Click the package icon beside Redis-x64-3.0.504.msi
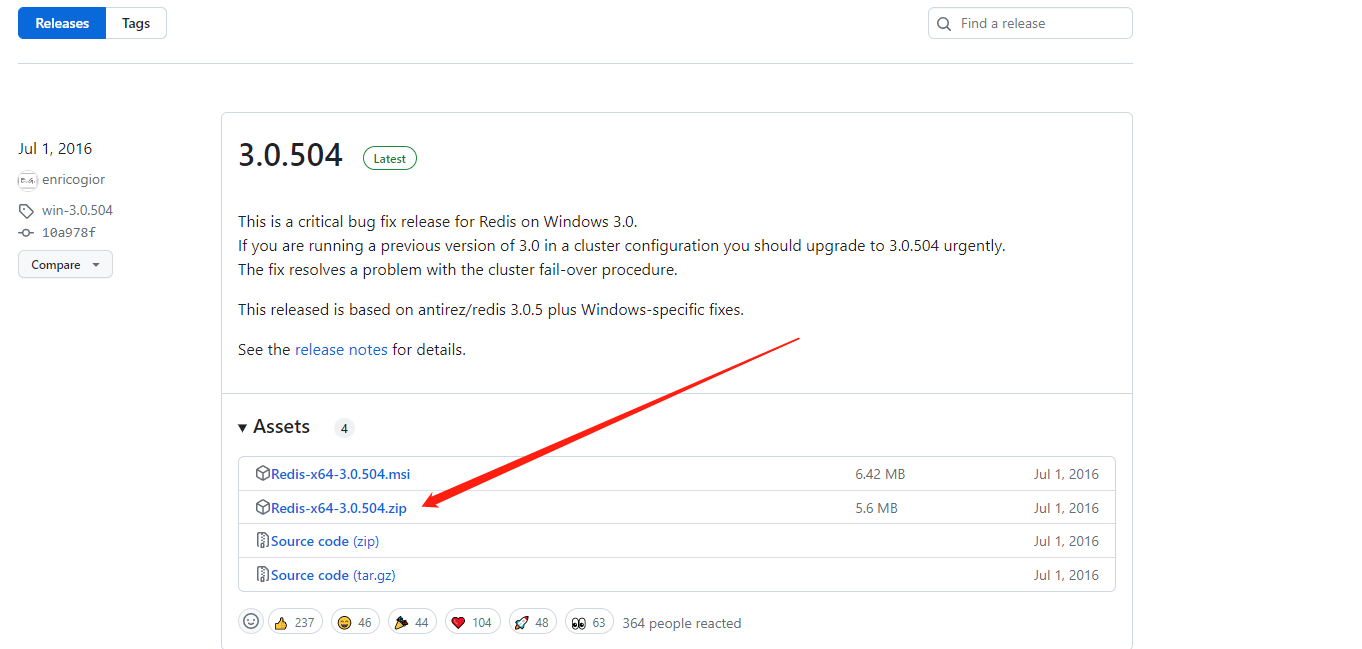Image resolution: width=1362 pixels, height=649 pixels. pyautogui.click(x=262, y=473)
